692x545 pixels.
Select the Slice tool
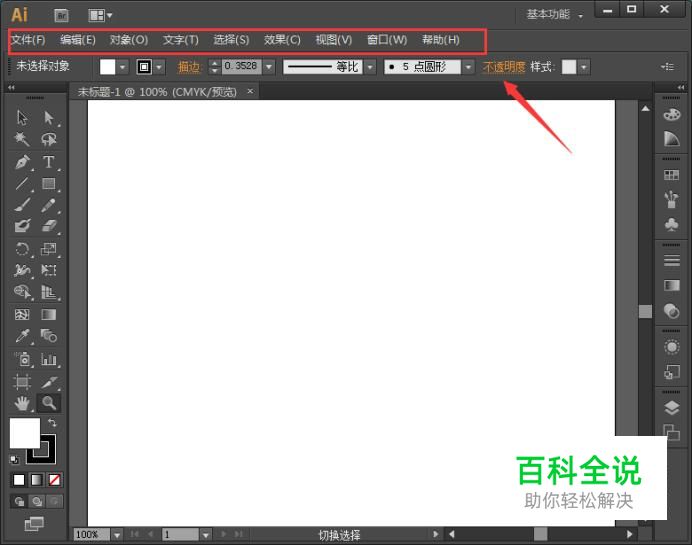coord(49,381)
